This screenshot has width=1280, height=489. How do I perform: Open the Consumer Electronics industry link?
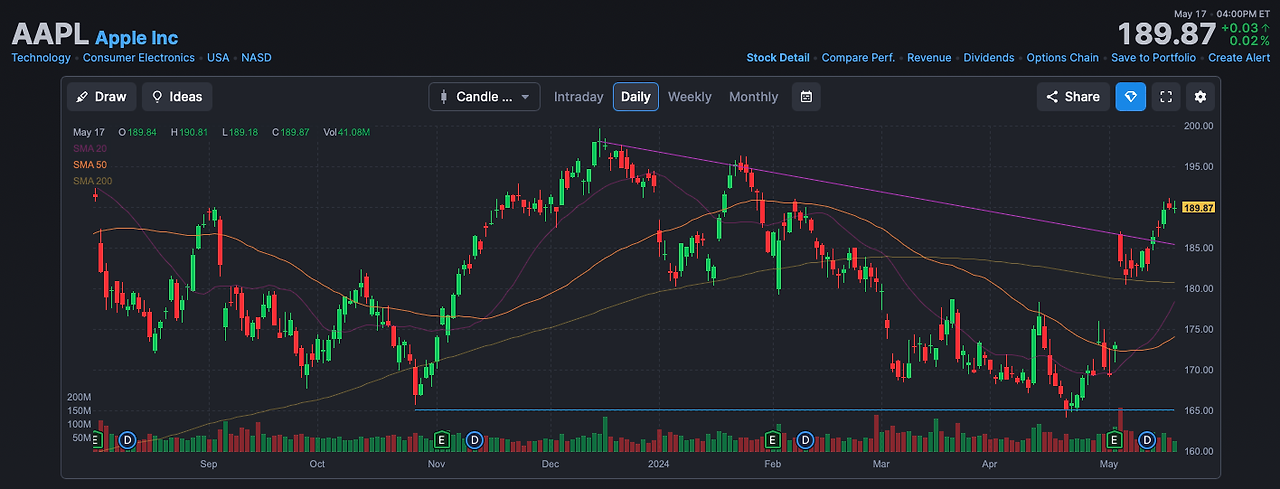139,58
